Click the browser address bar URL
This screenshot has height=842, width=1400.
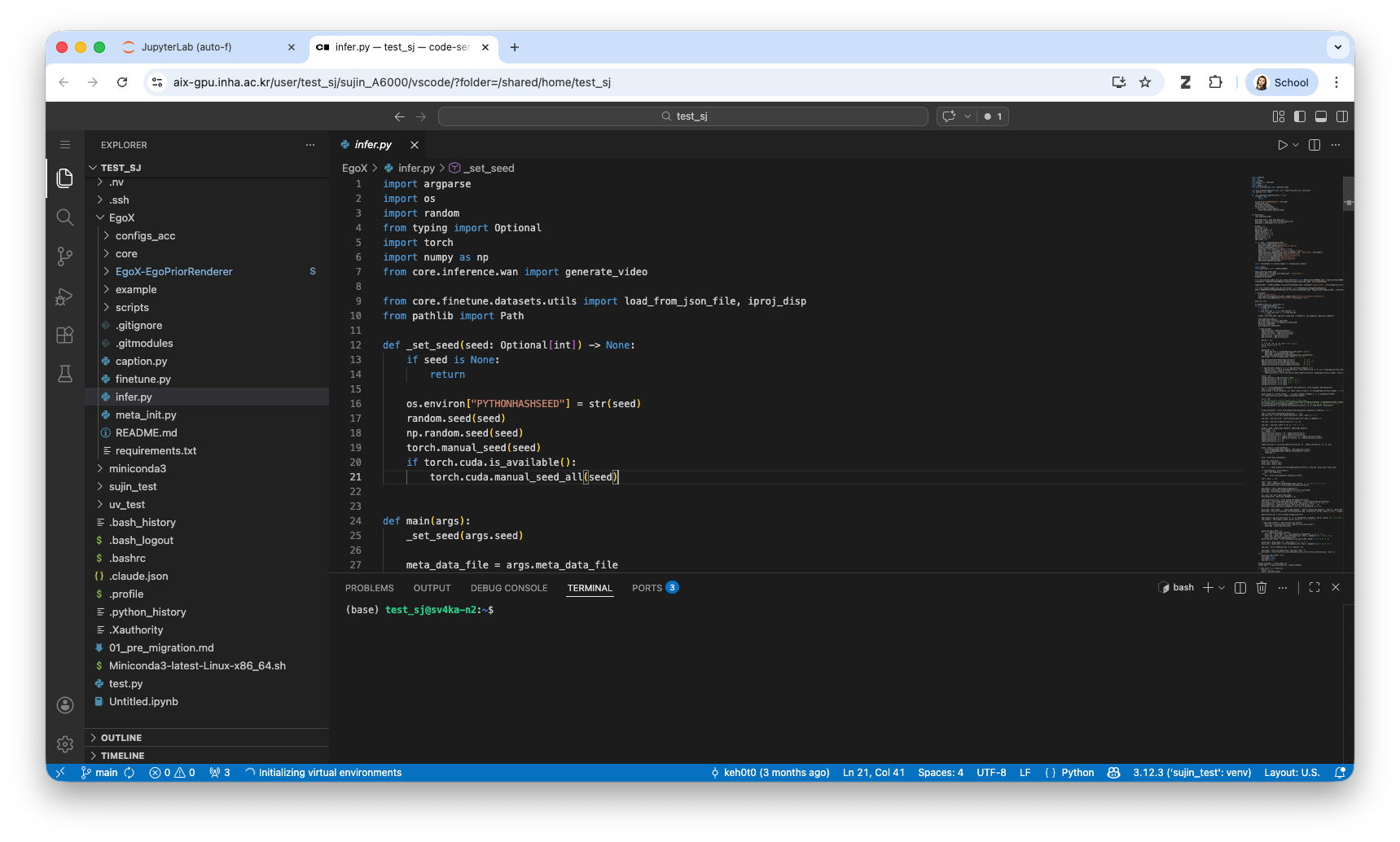tap(392, 82)
